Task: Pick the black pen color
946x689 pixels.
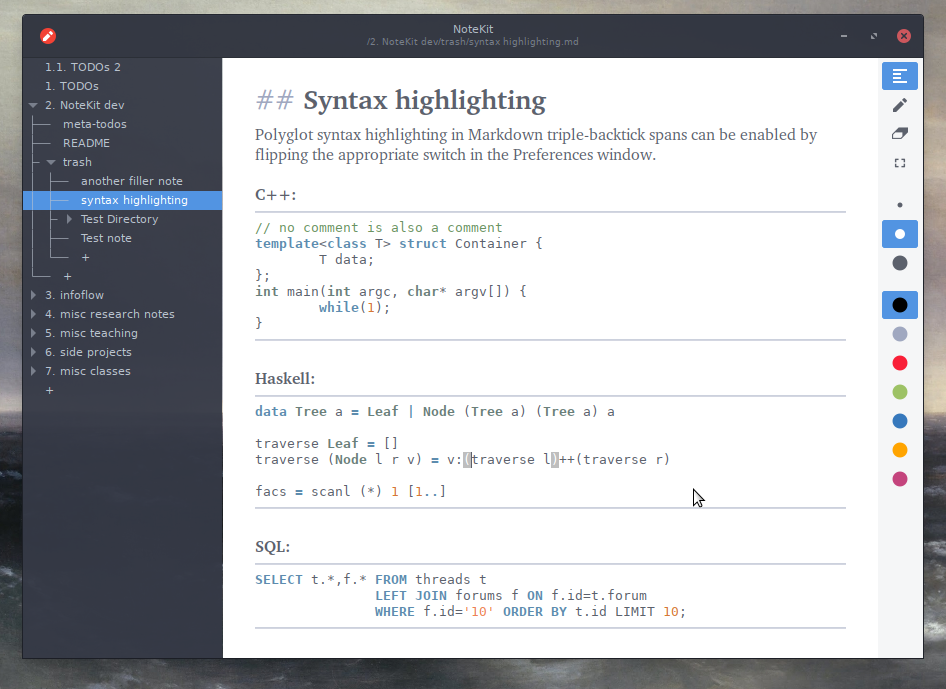Action: [900, 305]
